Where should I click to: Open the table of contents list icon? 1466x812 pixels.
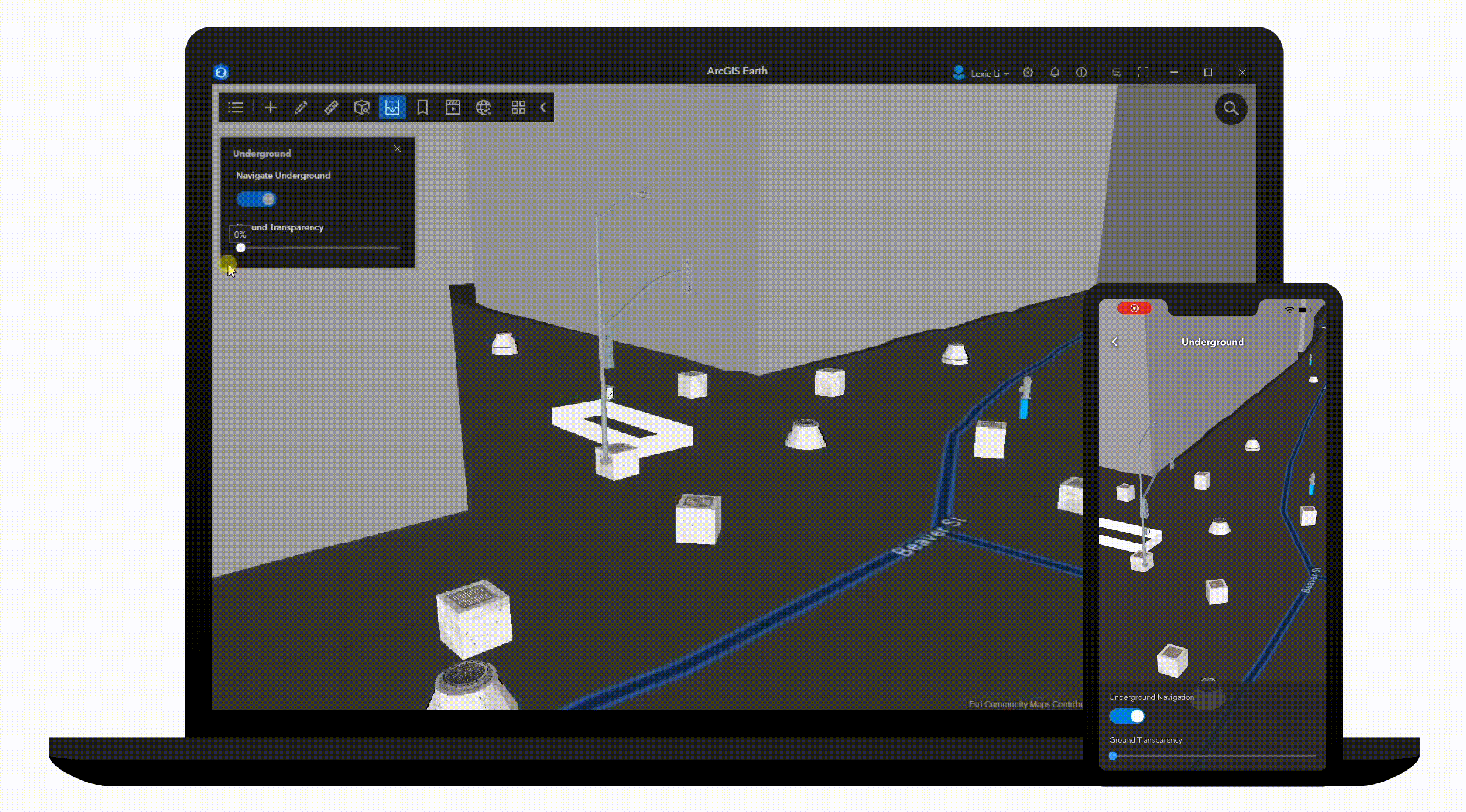[236, 108]
